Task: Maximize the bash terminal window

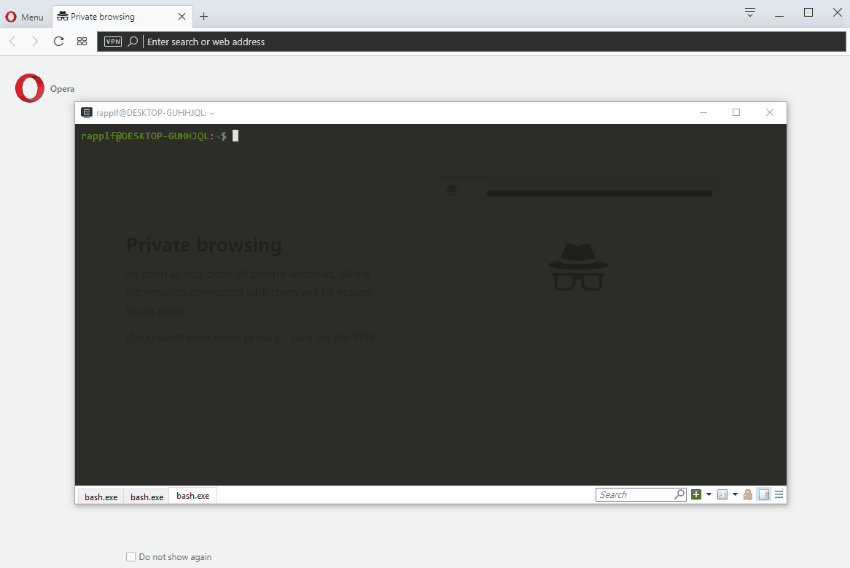Action: point(736,112)
